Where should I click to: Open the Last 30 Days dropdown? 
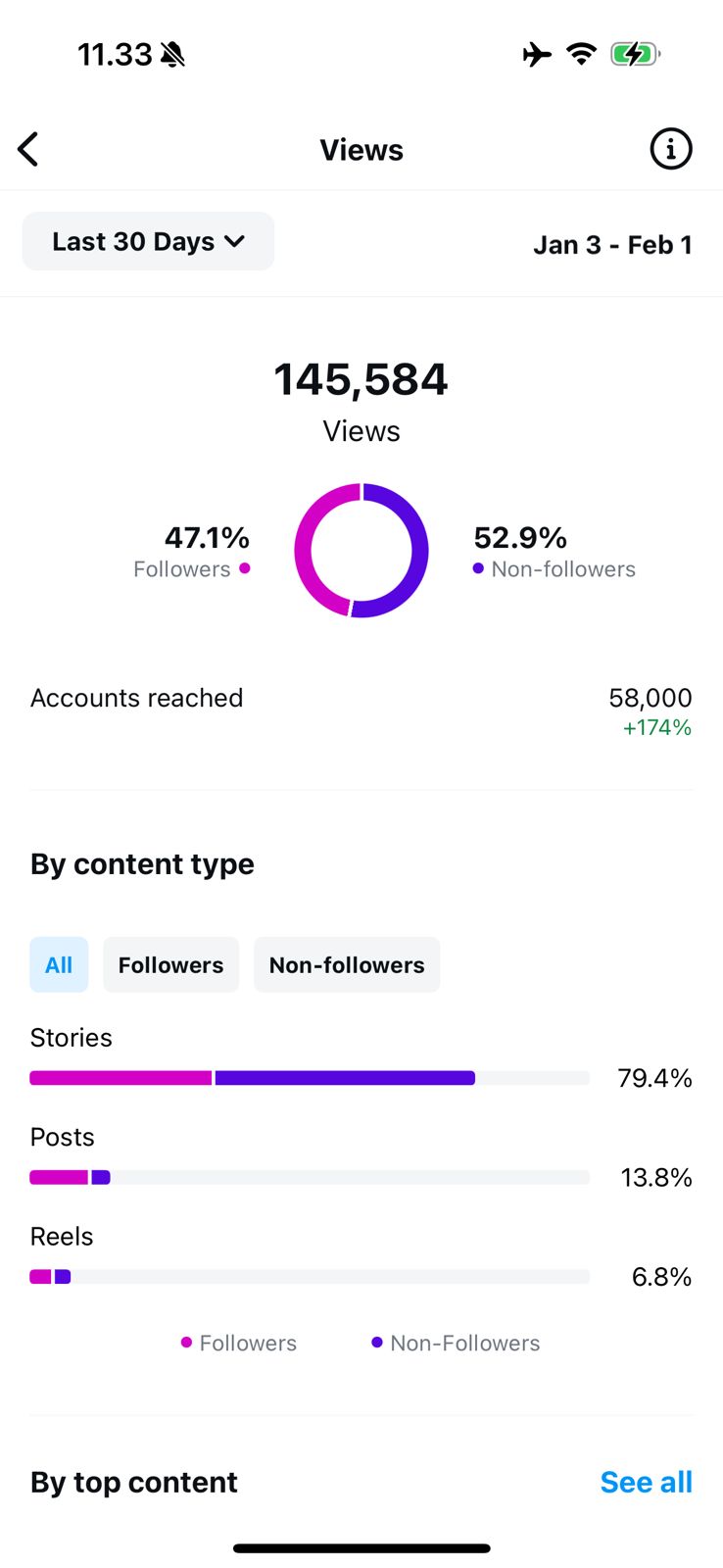(148, 242)
